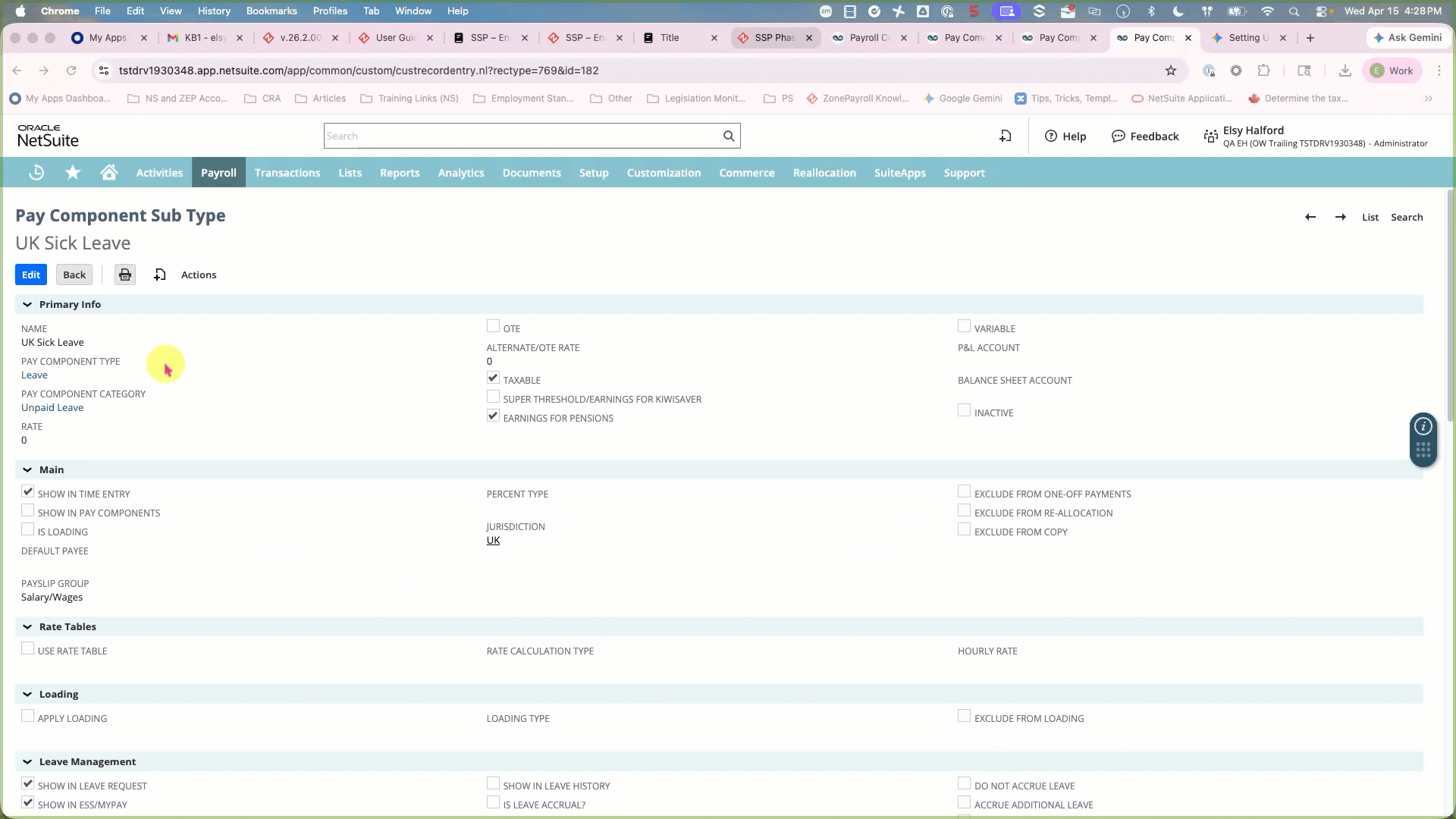Click the create-new icon left of Help
This screenshot has height=819, width=1456.
(x=1006, y=136)
